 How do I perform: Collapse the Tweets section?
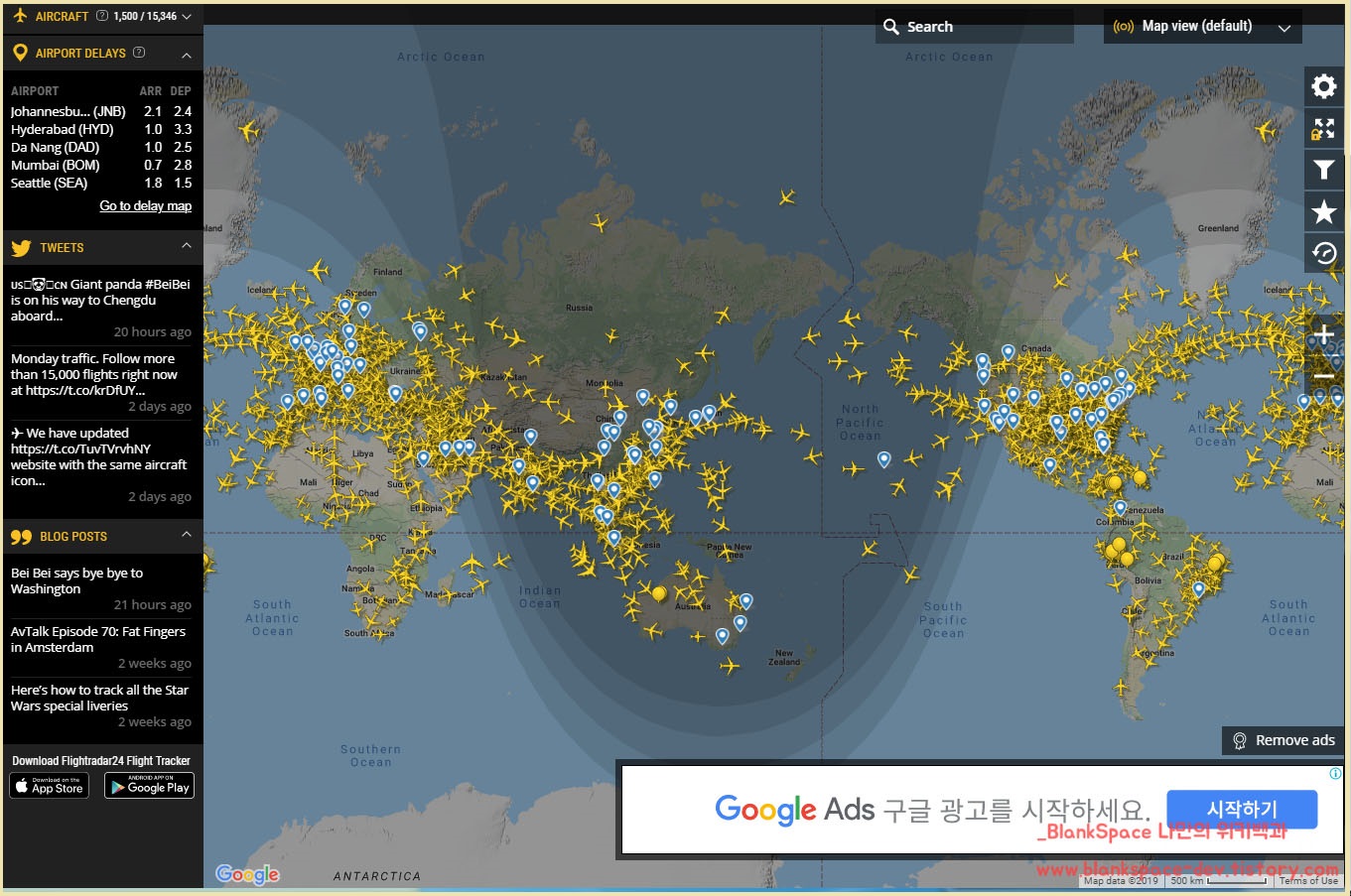187,246
